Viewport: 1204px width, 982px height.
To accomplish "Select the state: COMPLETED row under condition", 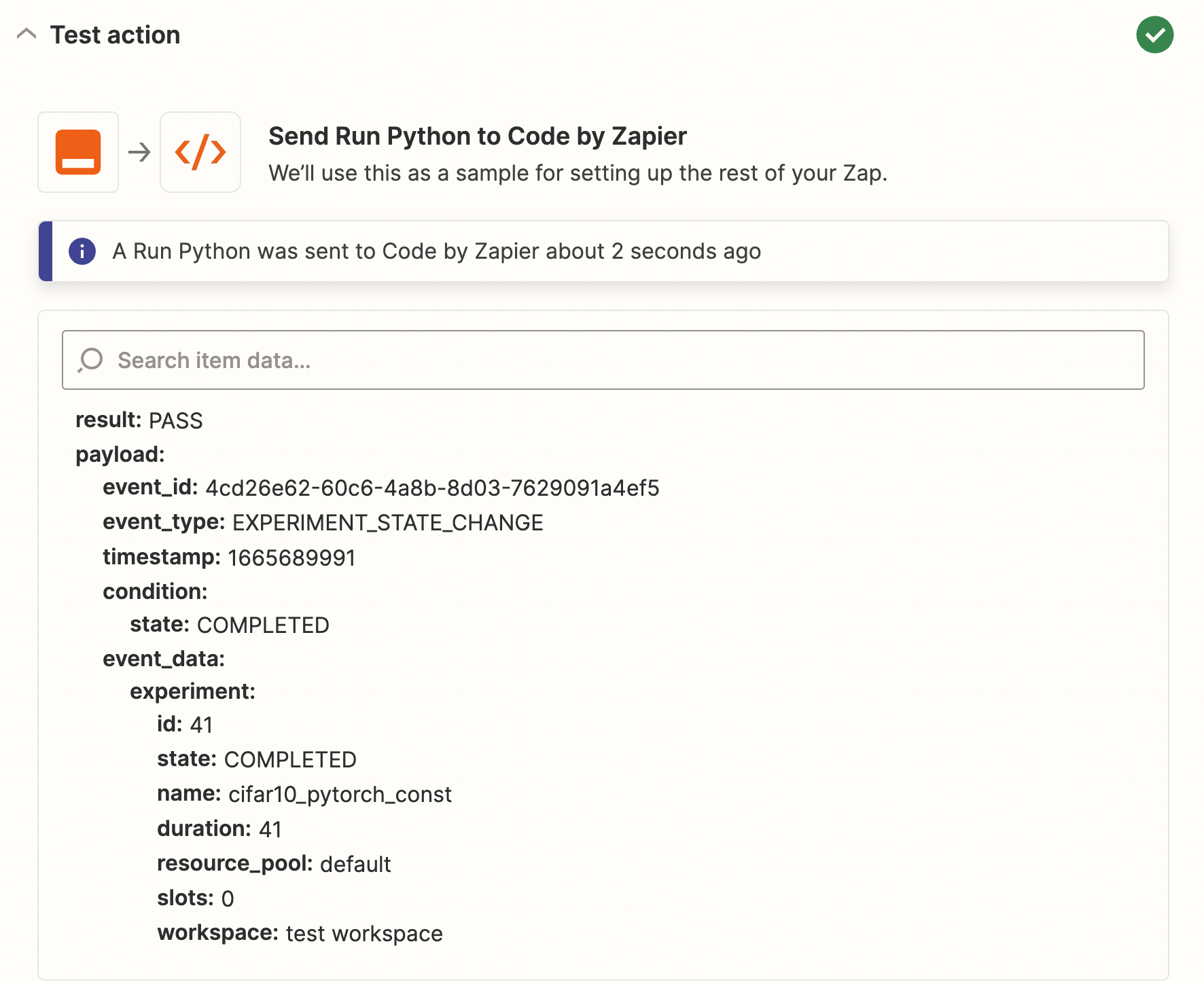I will (x=230, y=625).
